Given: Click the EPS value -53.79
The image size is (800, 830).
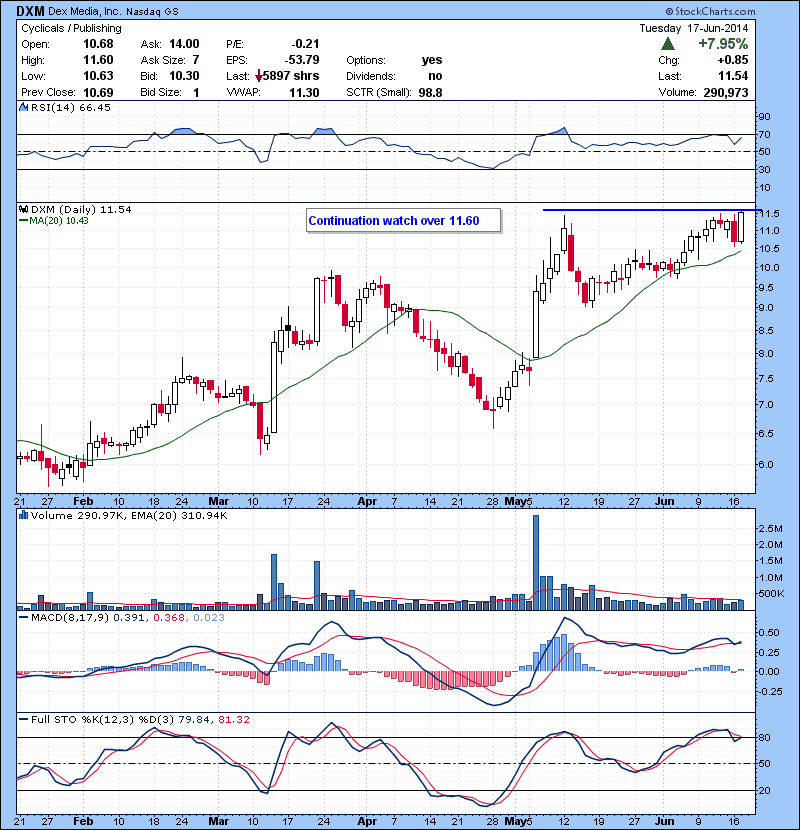Looking at the screenshot, I should tap(302, 60).
